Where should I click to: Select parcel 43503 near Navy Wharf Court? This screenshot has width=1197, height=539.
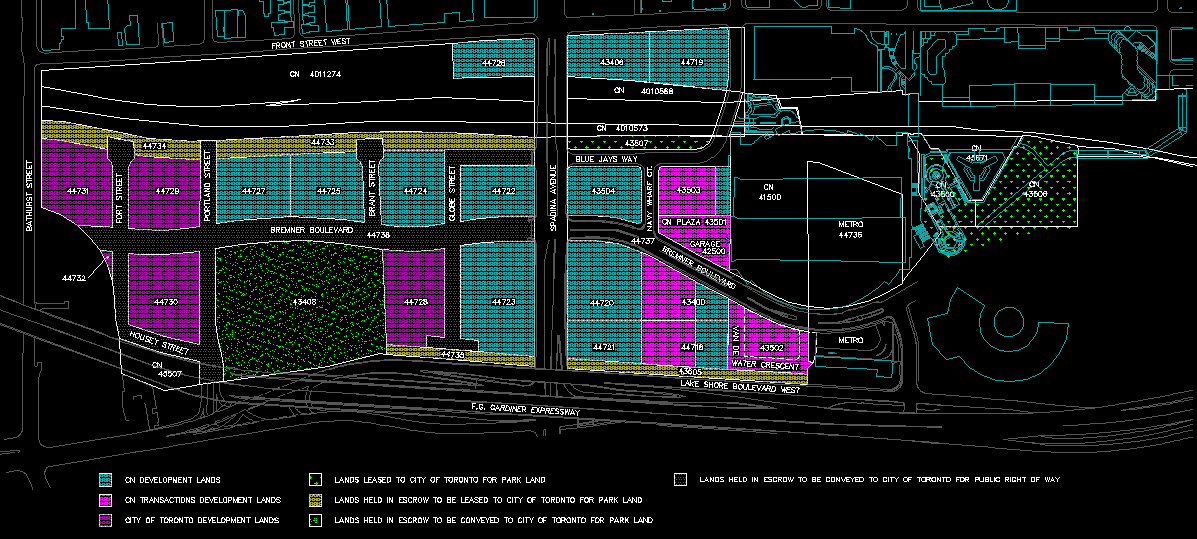coord(689,189)
